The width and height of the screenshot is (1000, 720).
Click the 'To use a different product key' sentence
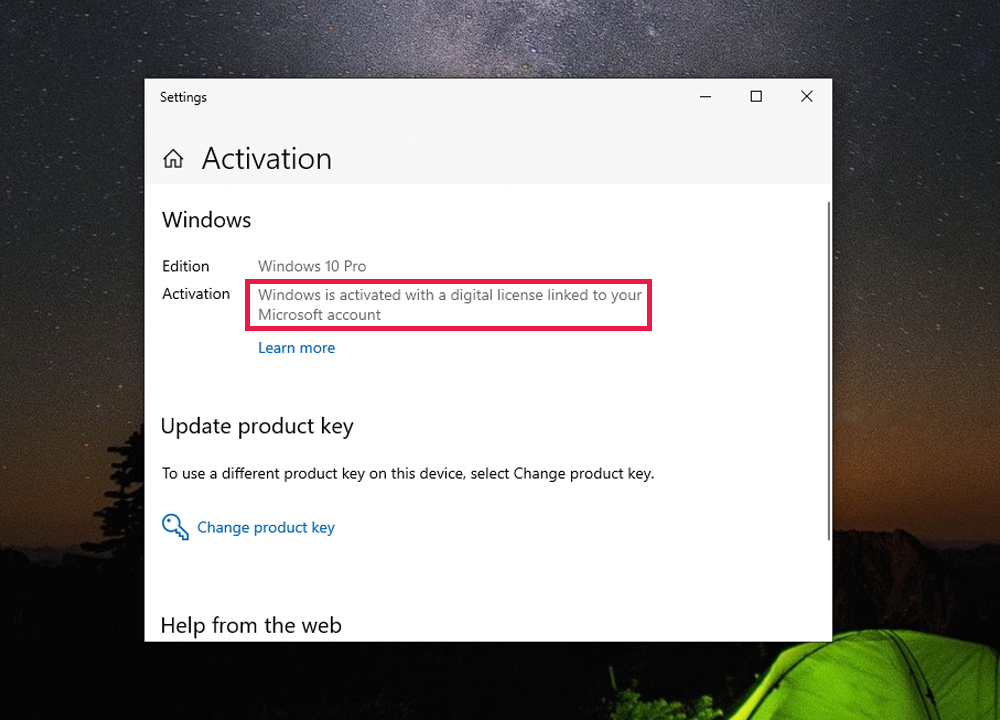click(408, 473)
